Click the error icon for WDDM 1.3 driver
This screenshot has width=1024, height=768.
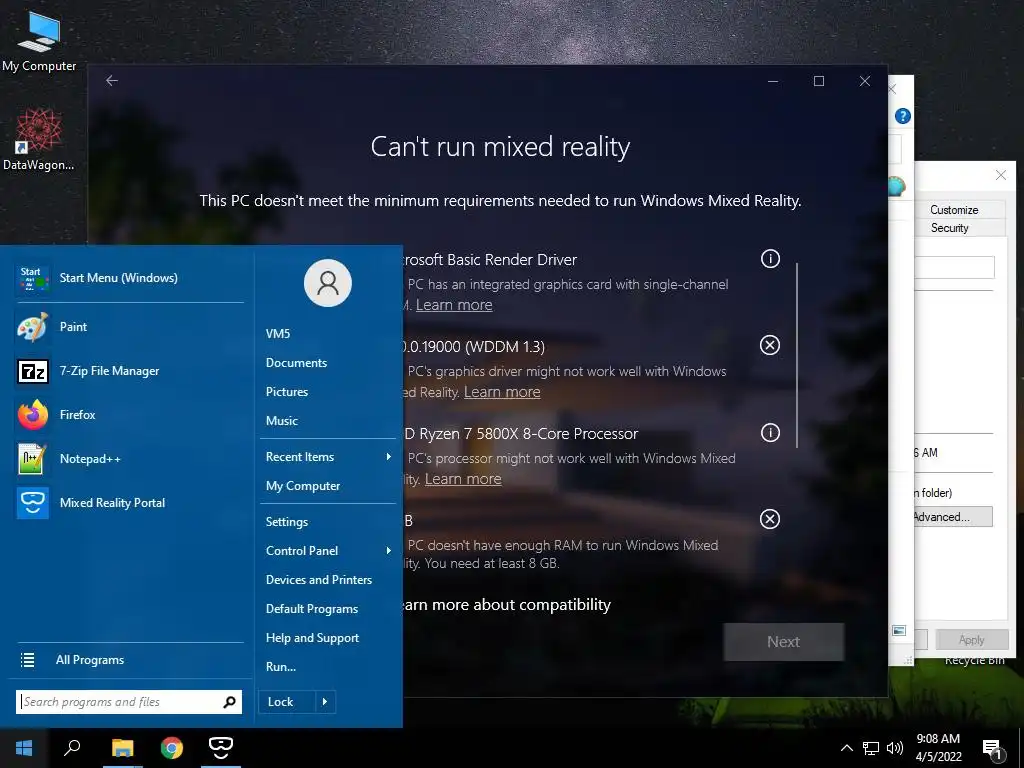770,345
